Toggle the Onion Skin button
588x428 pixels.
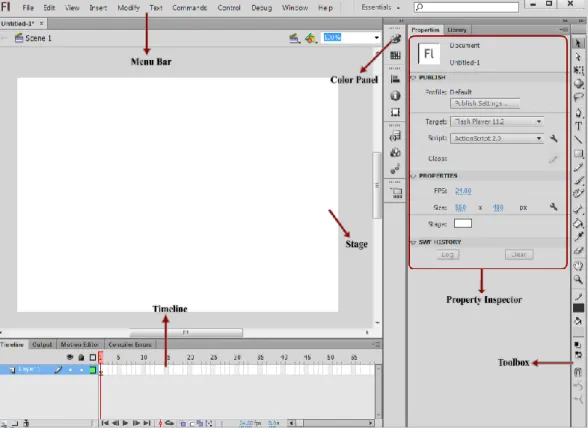(x=183, y=423)
